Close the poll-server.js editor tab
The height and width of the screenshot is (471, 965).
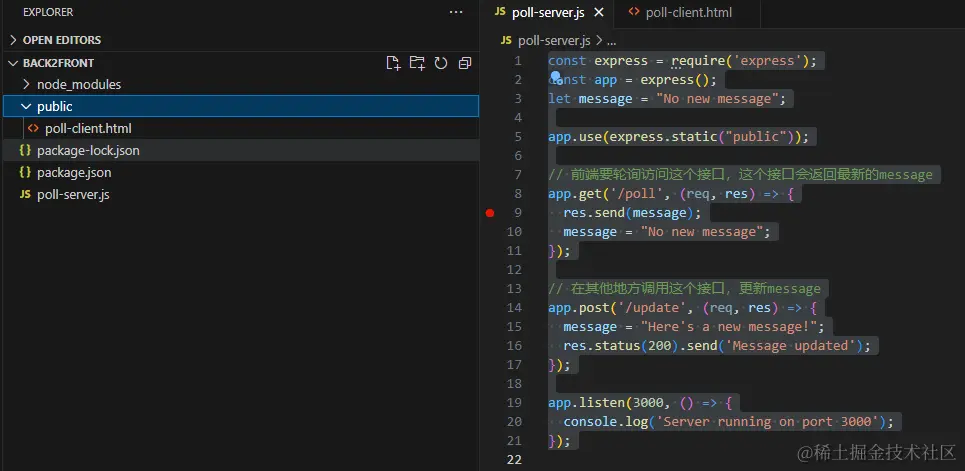(599, 12)
